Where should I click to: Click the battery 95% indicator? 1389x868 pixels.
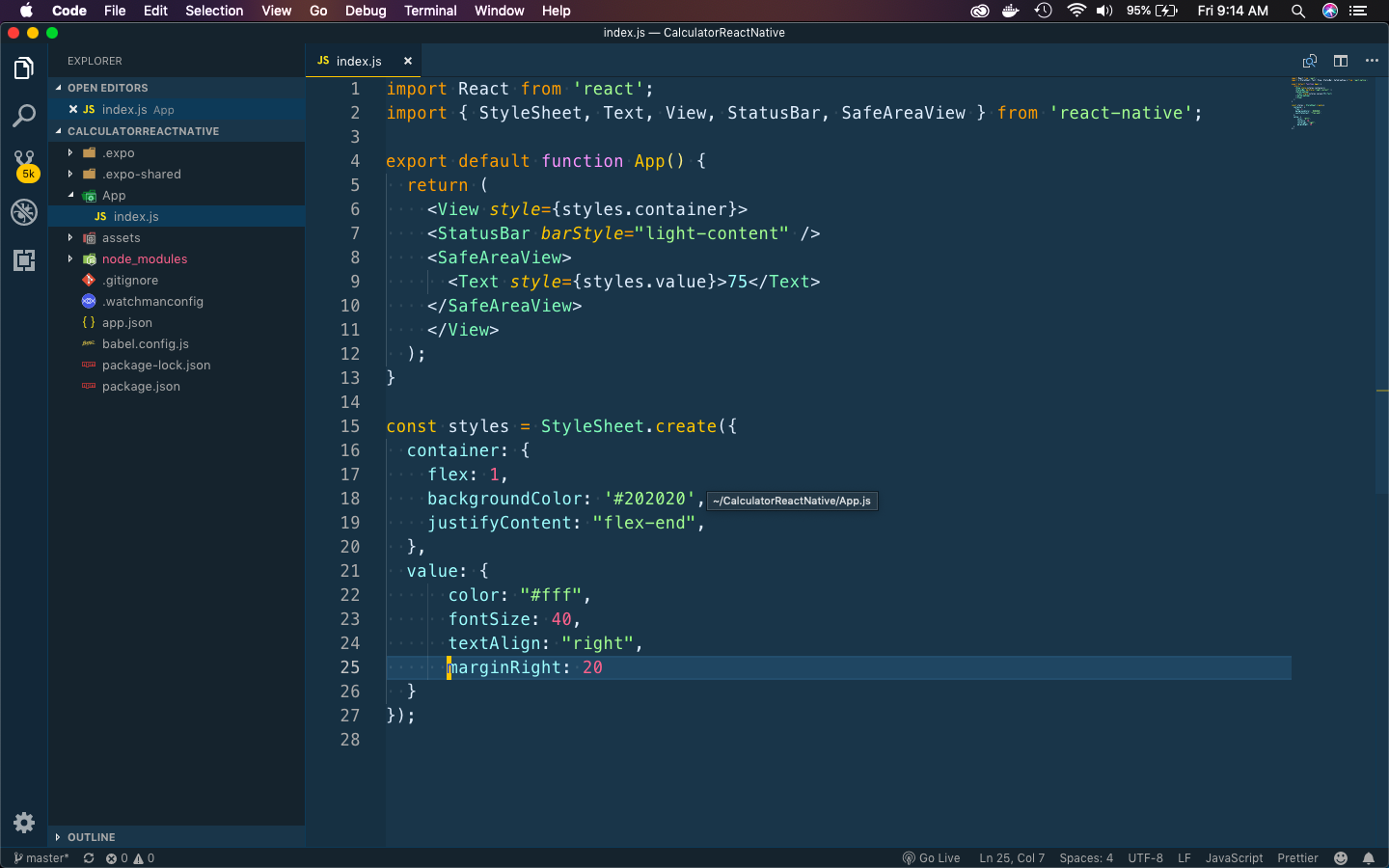click(1152, 11)
